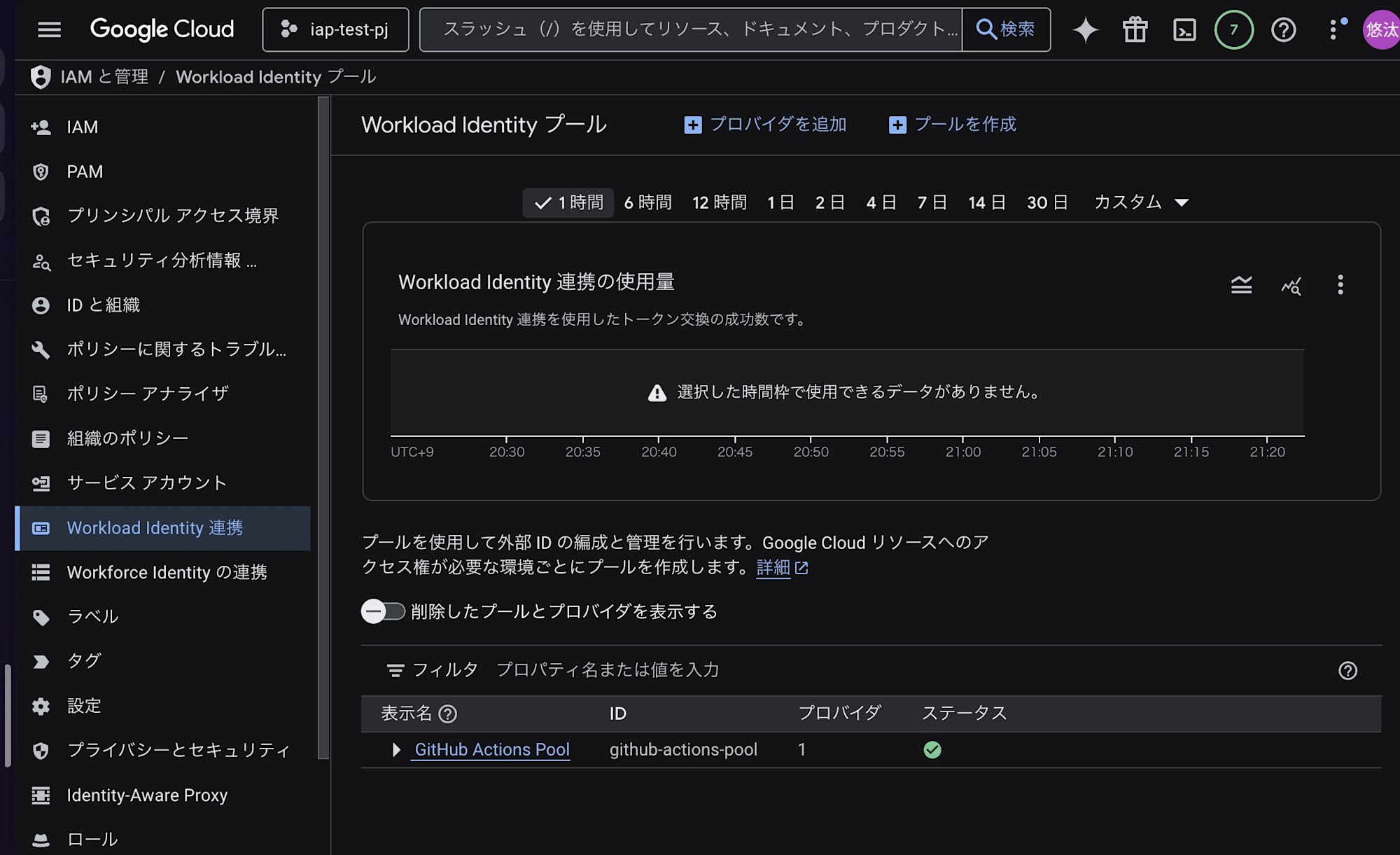Screen dimensions: 1400x855
Task: Click プロバイダを追加 button
Action: click(765, 125)
